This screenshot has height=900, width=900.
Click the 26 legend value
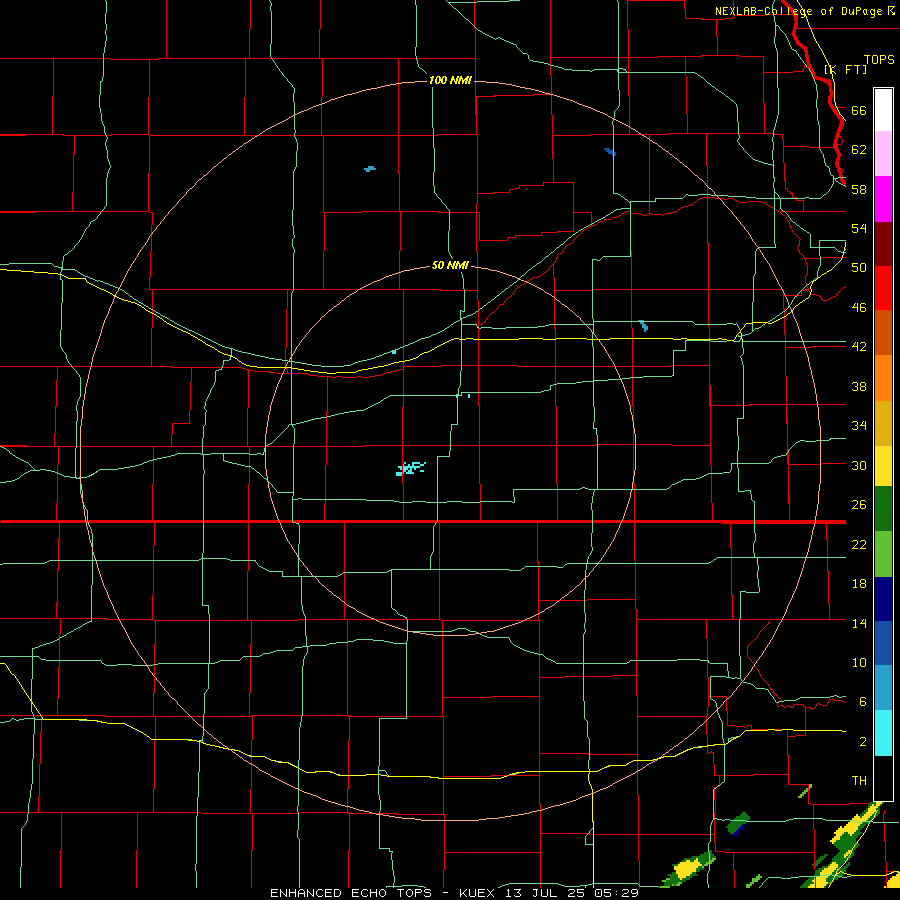pyautogui.click(x=859, y=505)
